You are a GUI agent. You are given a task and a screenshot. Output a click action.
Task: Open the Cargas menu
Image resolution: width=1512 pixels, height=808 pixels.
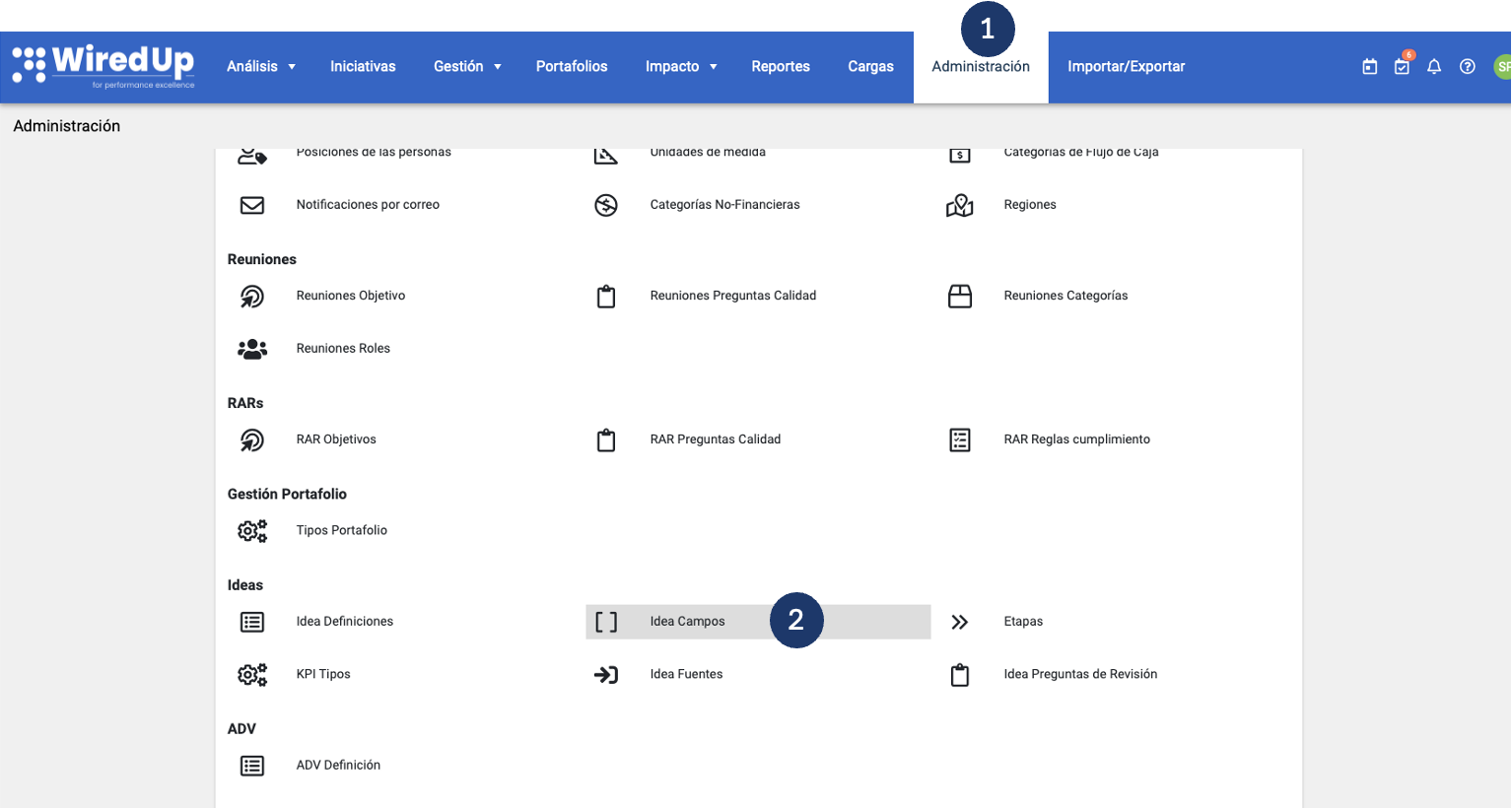pyautogui.click(x=870, y=66)
